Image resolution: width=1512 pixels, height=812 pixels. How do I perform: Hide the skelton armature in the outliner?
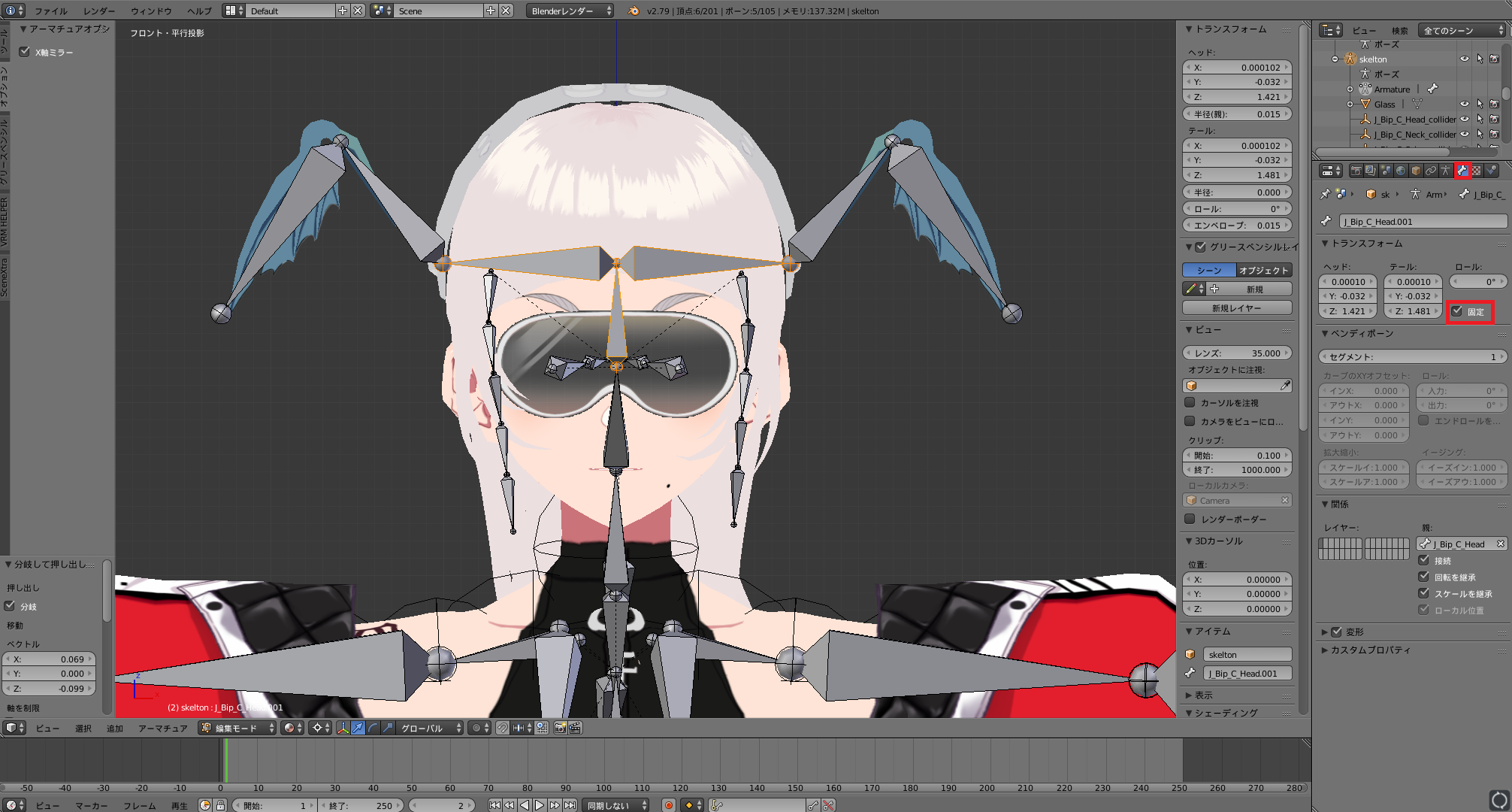click(1464, 59)
